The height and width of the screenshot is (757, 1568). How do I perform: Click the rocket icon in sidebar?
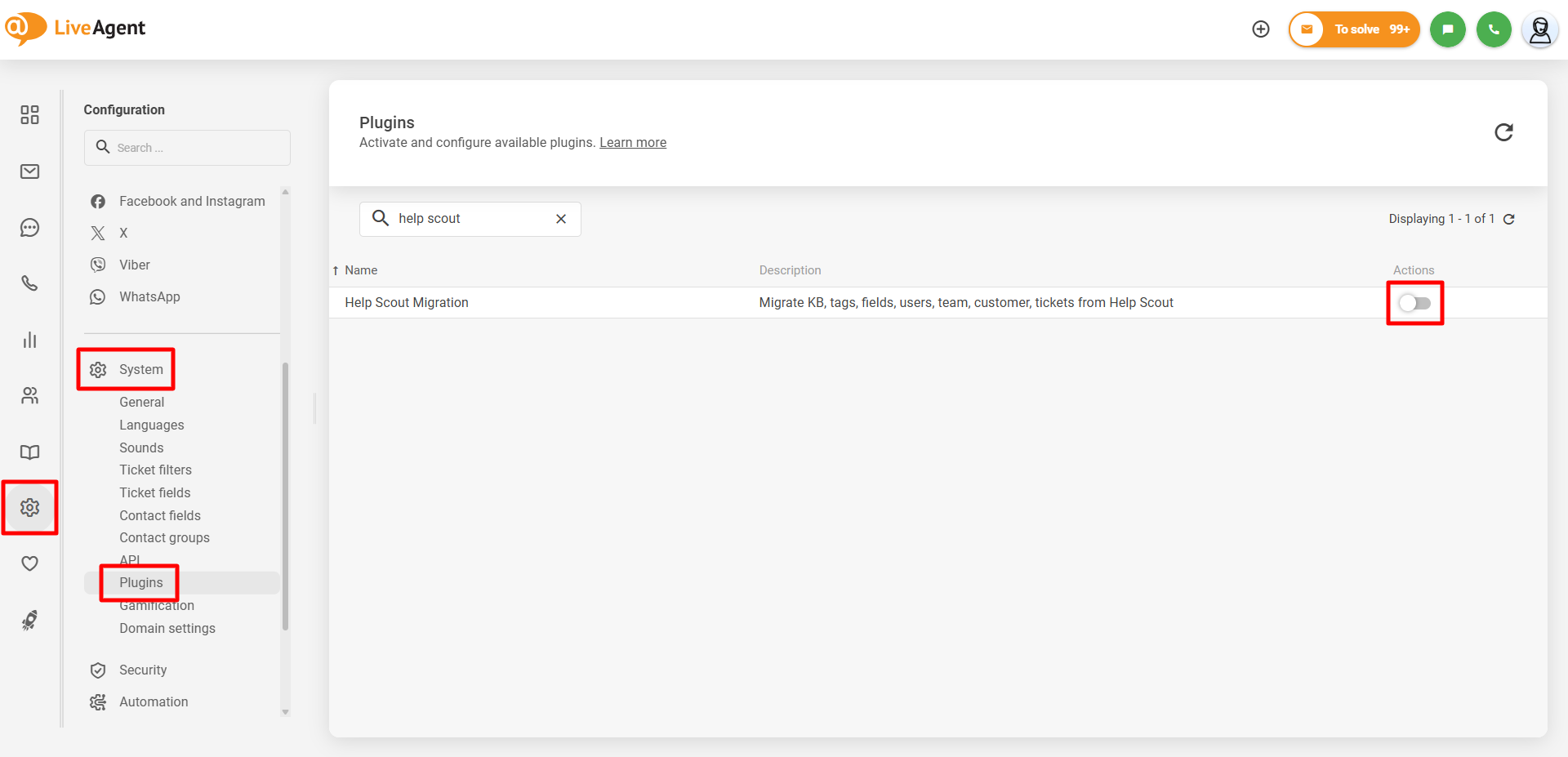click(29, 621)
